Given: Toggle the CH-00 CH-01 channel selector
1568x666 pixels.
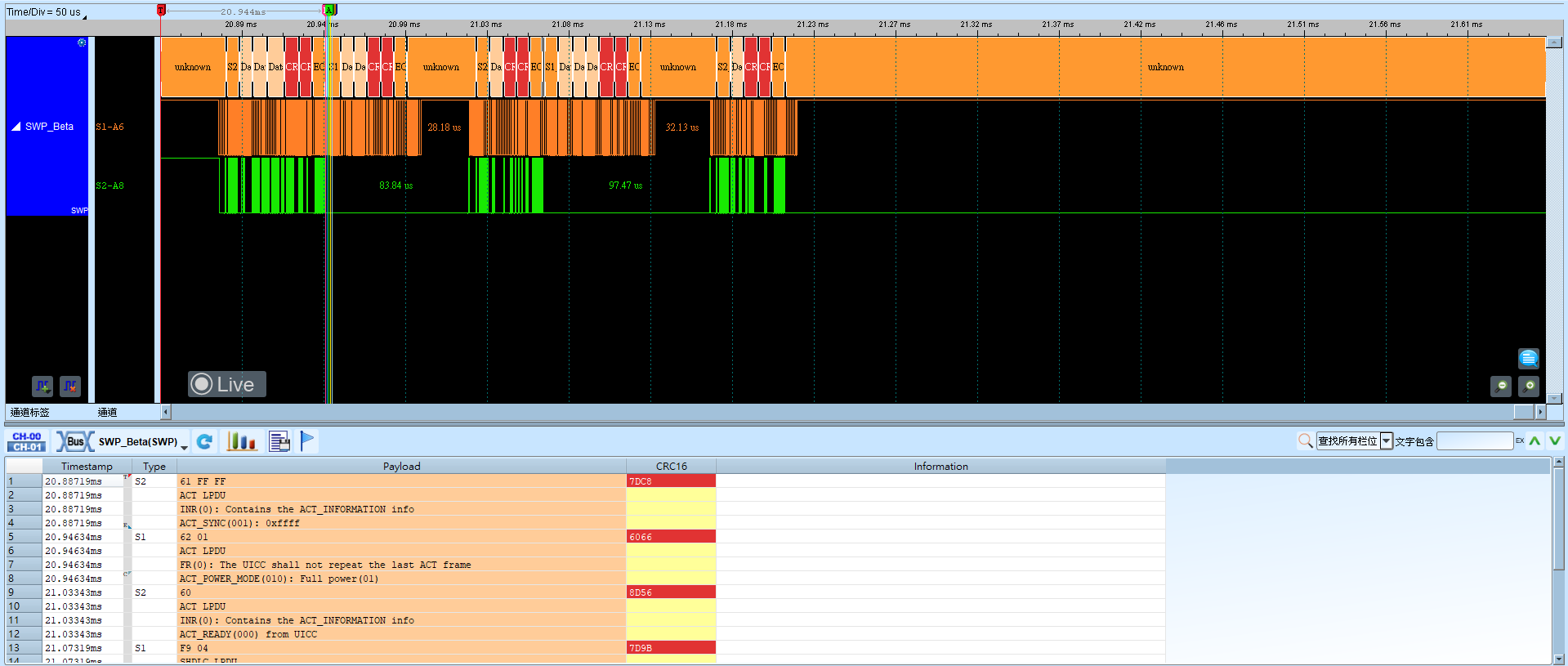Looking at the screenshot, I should tap(27, 441).
